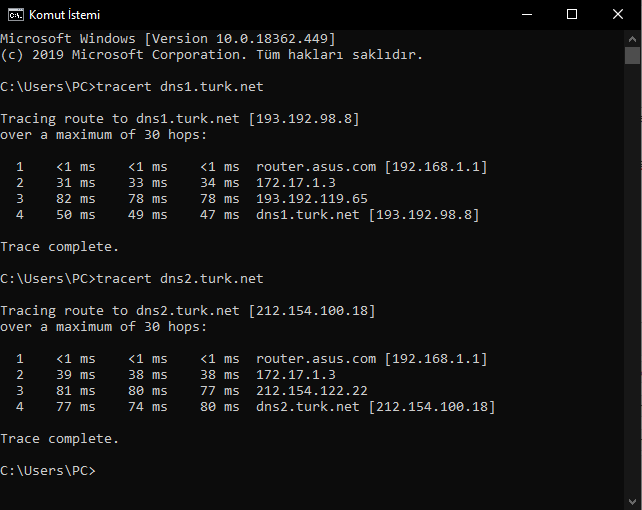Click the Command Prompt system menu icon

pos(16,15)
